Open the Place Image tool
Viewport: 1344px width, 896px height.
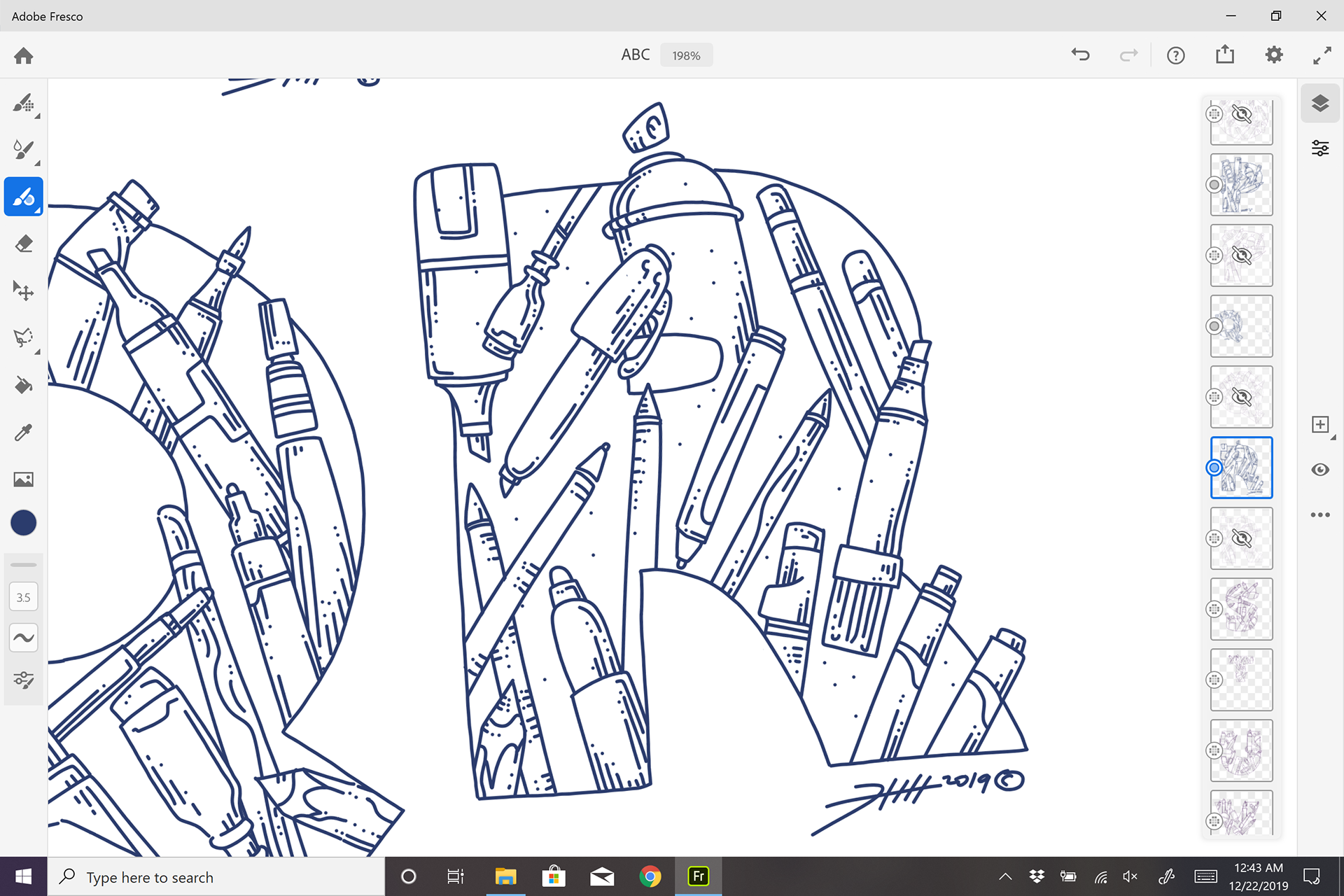click(24, 479)
